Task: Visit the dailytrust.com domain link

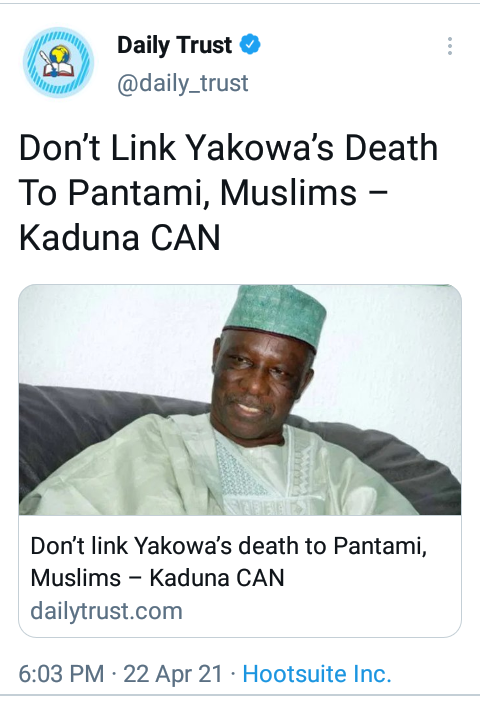Action: click(x=106, y=611)
